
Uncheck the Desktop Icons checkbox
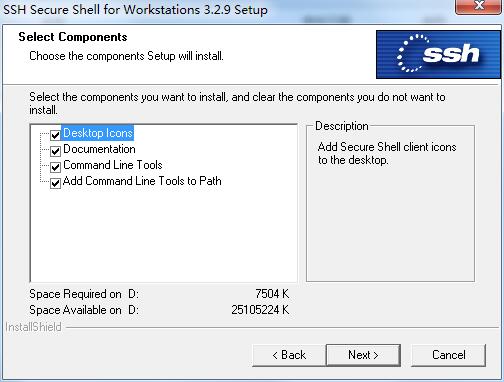[x=55, y=135]
